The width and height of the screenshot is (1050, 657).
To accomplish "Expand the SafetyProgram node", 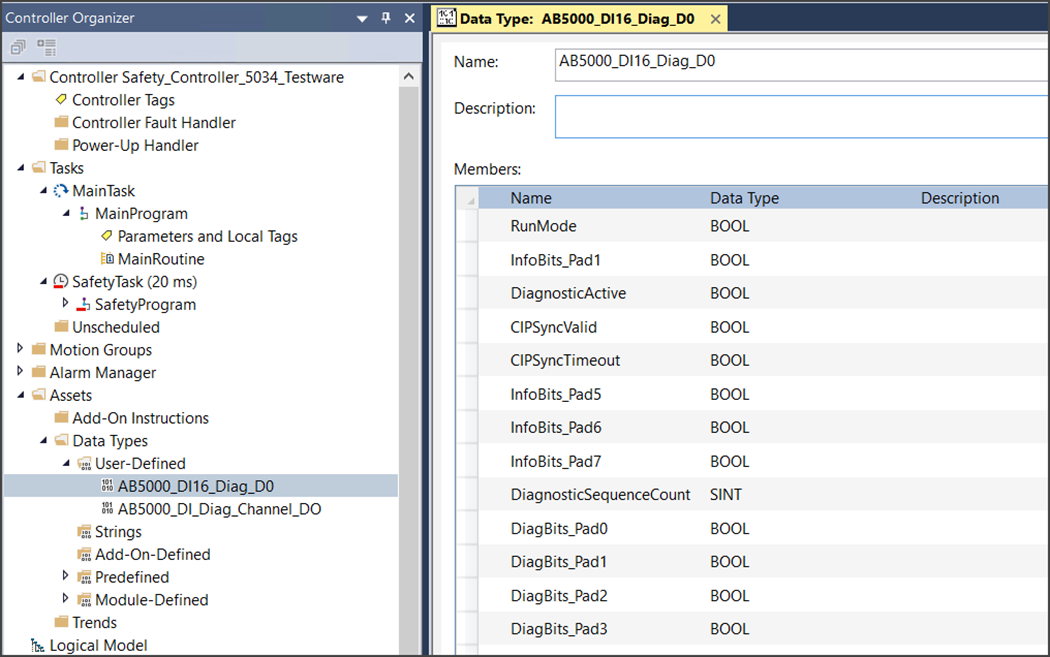I will point(66,304).
